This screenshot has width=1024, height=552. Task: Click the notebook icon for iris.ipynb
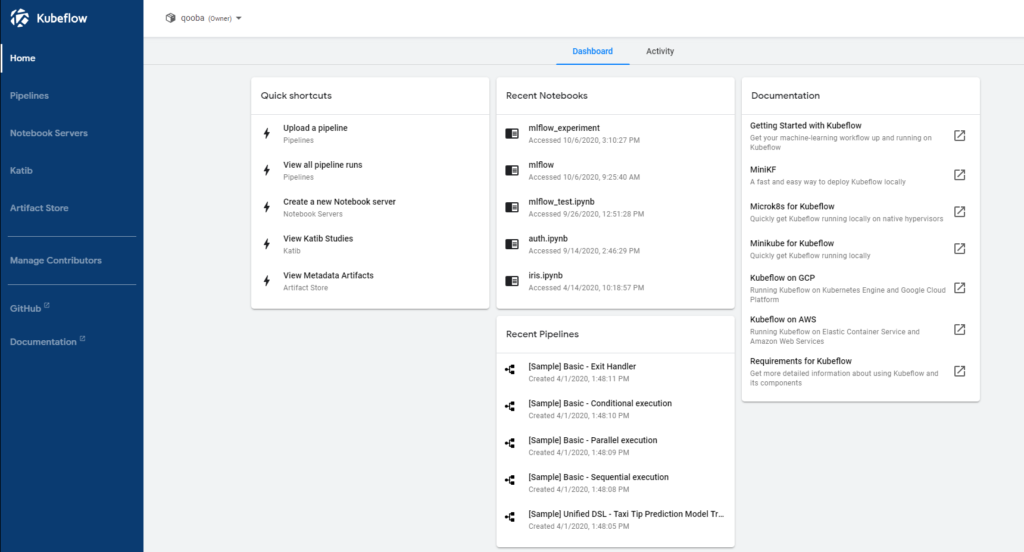(512, 281)
